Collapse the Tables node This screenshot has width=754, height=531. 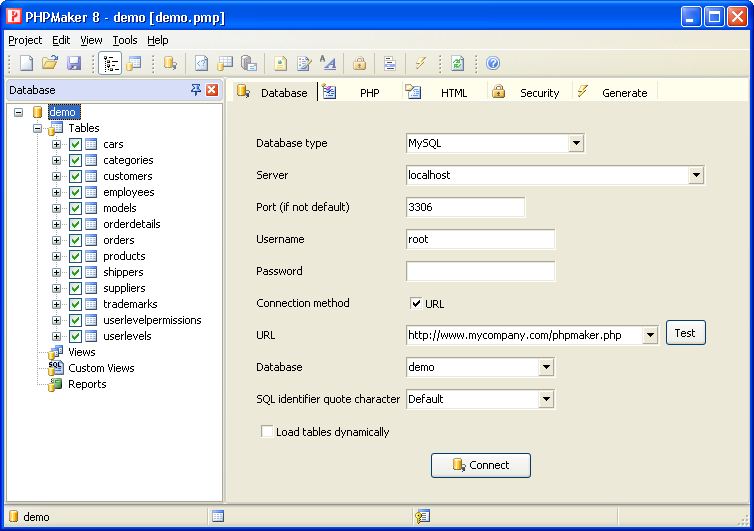[x=37, y=128]
